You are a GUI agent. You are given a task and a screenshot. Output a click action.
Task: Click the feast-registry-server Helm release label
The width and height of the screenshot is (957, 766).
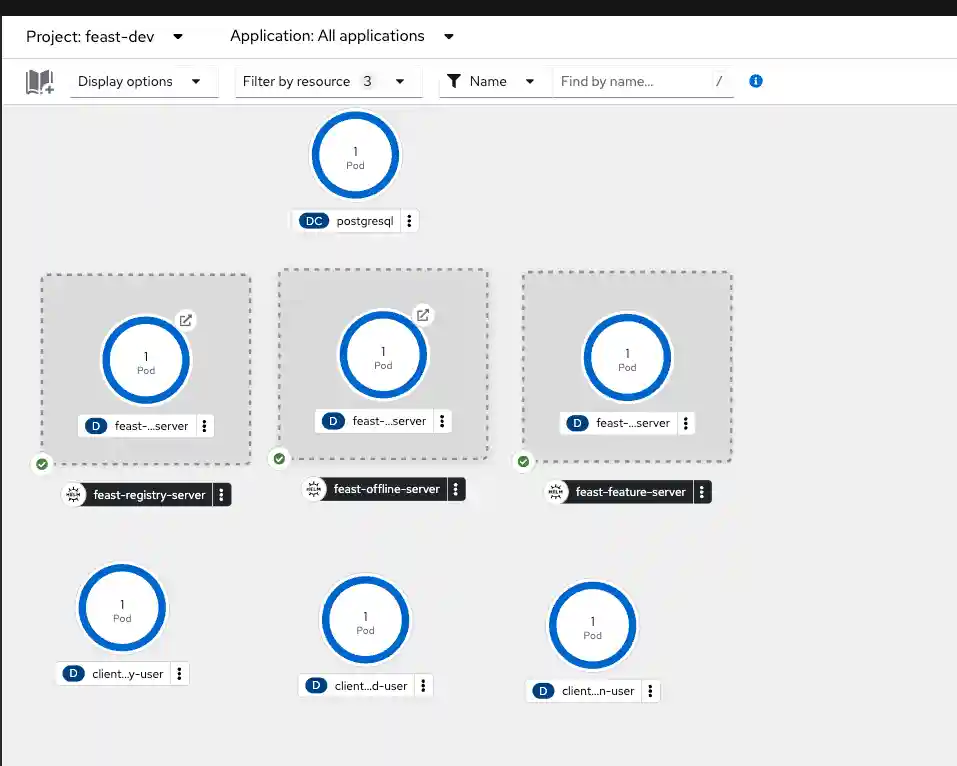[x=149, y=495]
